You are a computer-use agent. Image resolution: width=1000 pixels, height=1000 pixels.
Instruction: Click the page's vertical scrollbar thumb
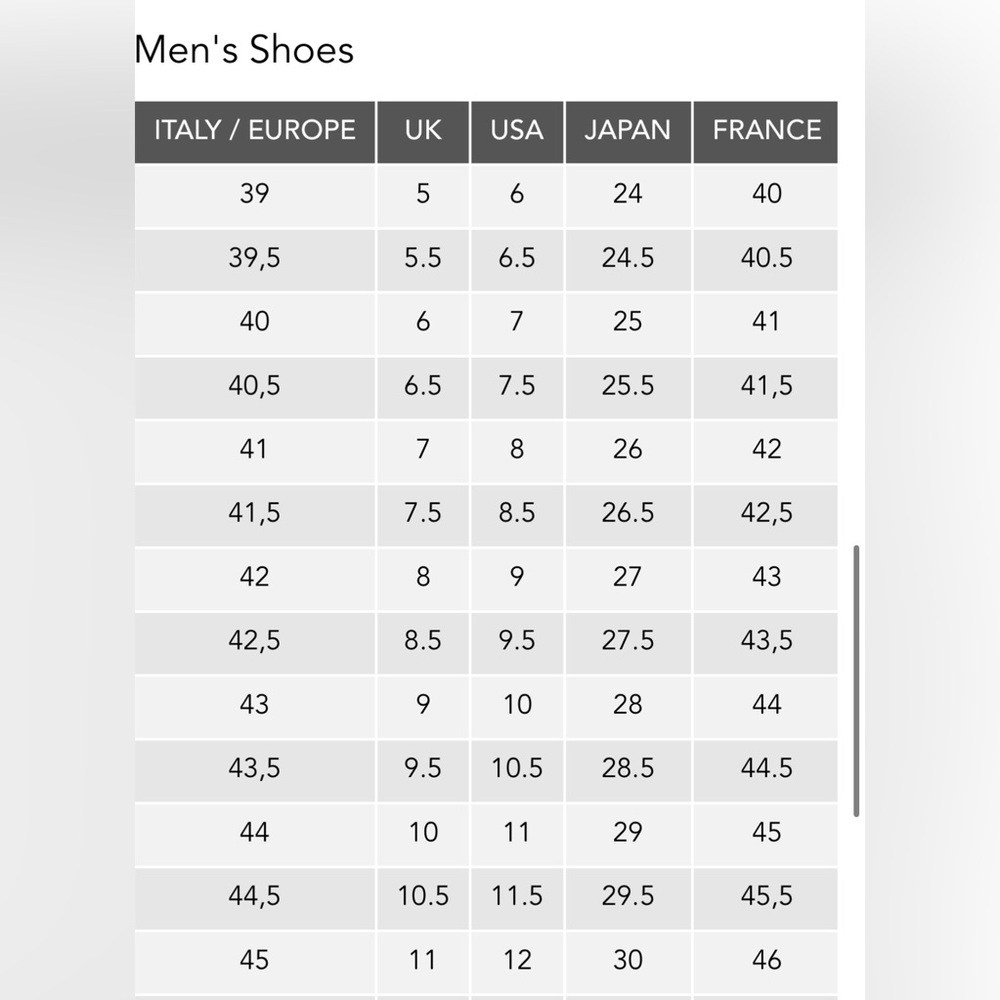[856, 680]
